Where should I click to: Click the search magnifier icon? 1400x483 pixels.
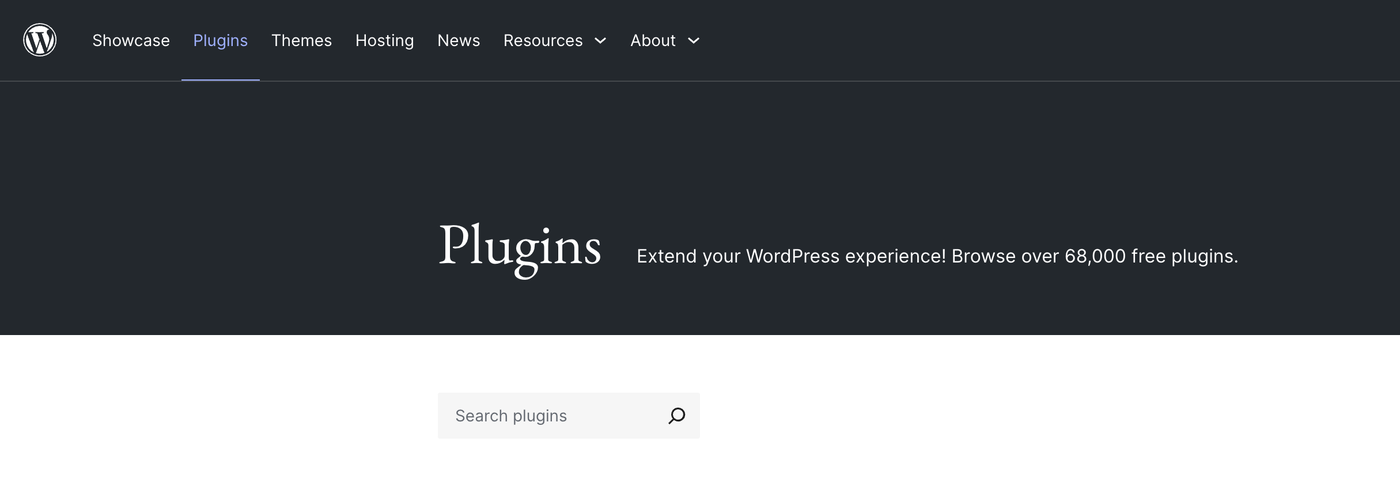click(677, 416)
